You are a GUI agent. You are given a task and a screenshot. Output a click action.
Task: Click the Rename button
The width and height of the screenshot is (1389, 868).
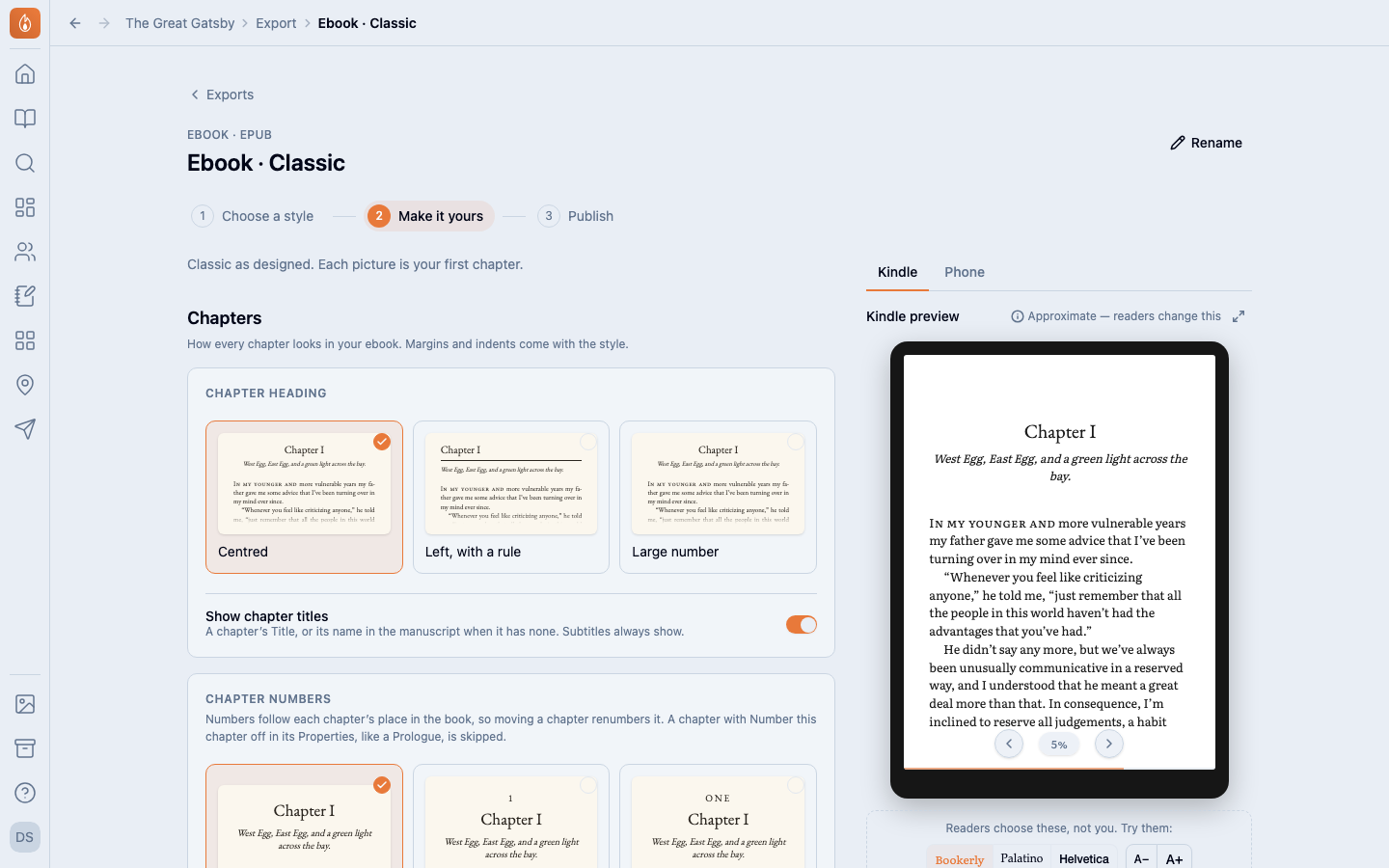click(1206, 143)
